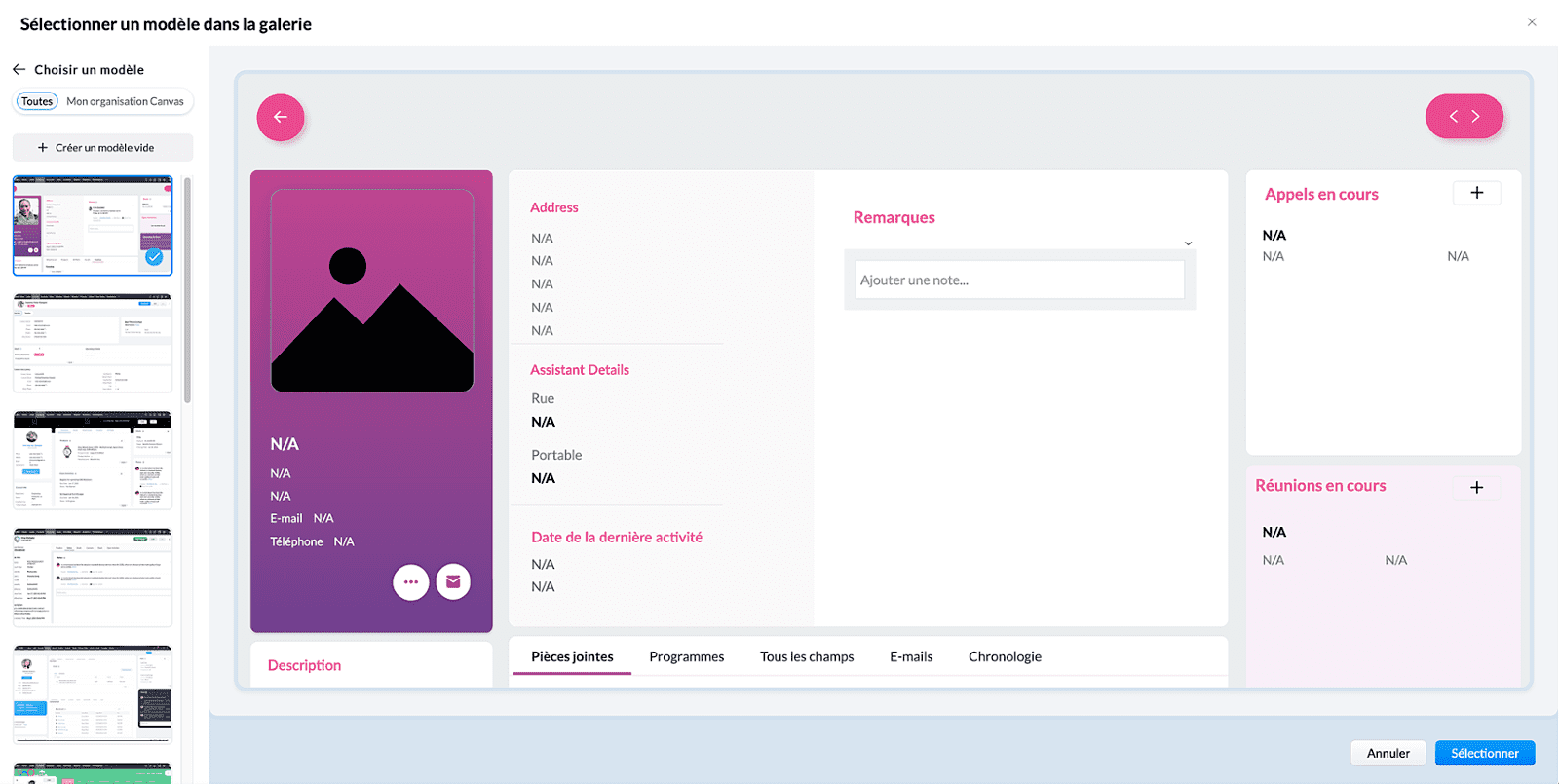Select the first selected template thumbnail
Viewport: 1559px width, 784px height.
click(93, 225)
